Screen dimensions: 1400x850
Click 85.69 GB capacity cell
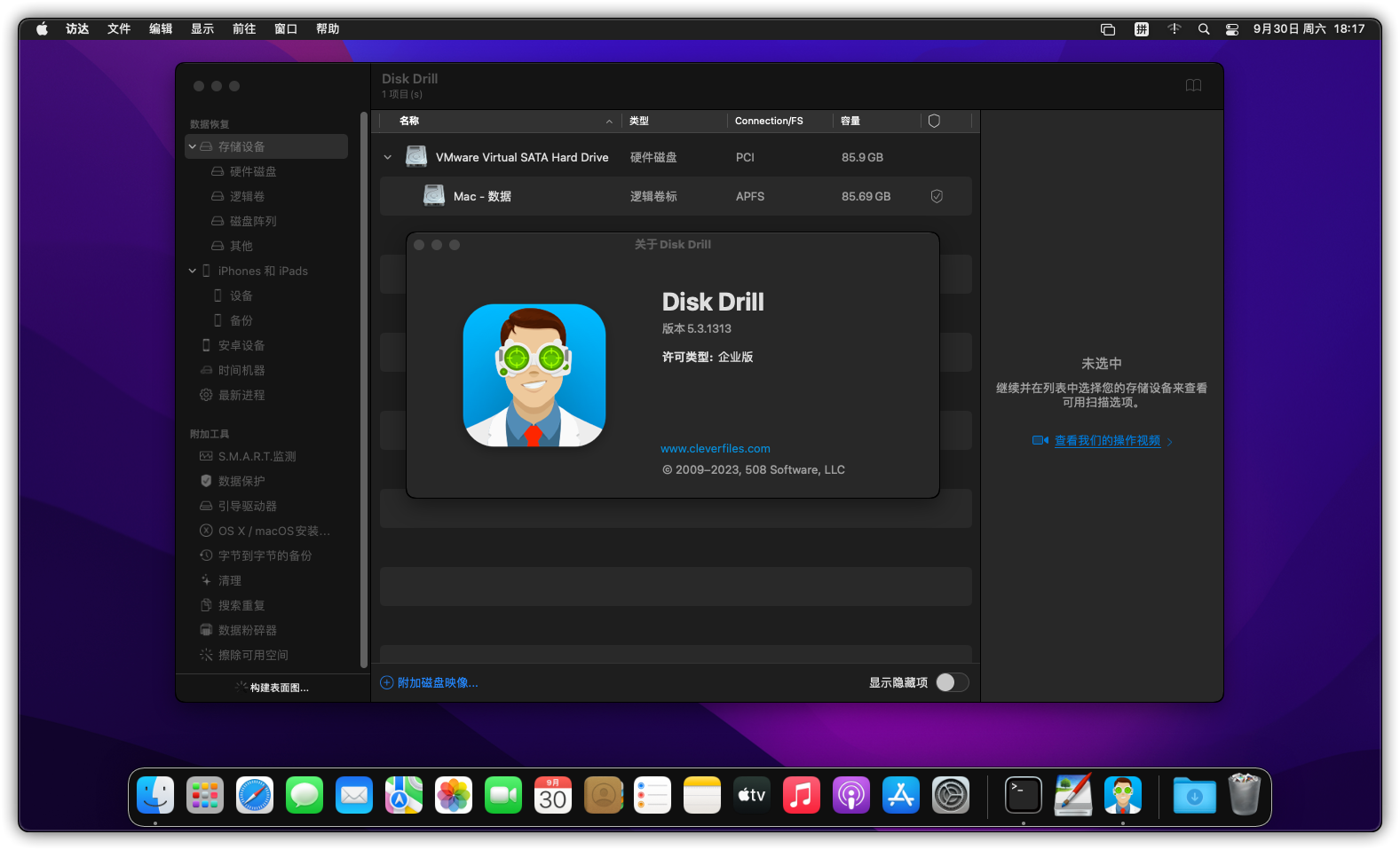(866, 196)
